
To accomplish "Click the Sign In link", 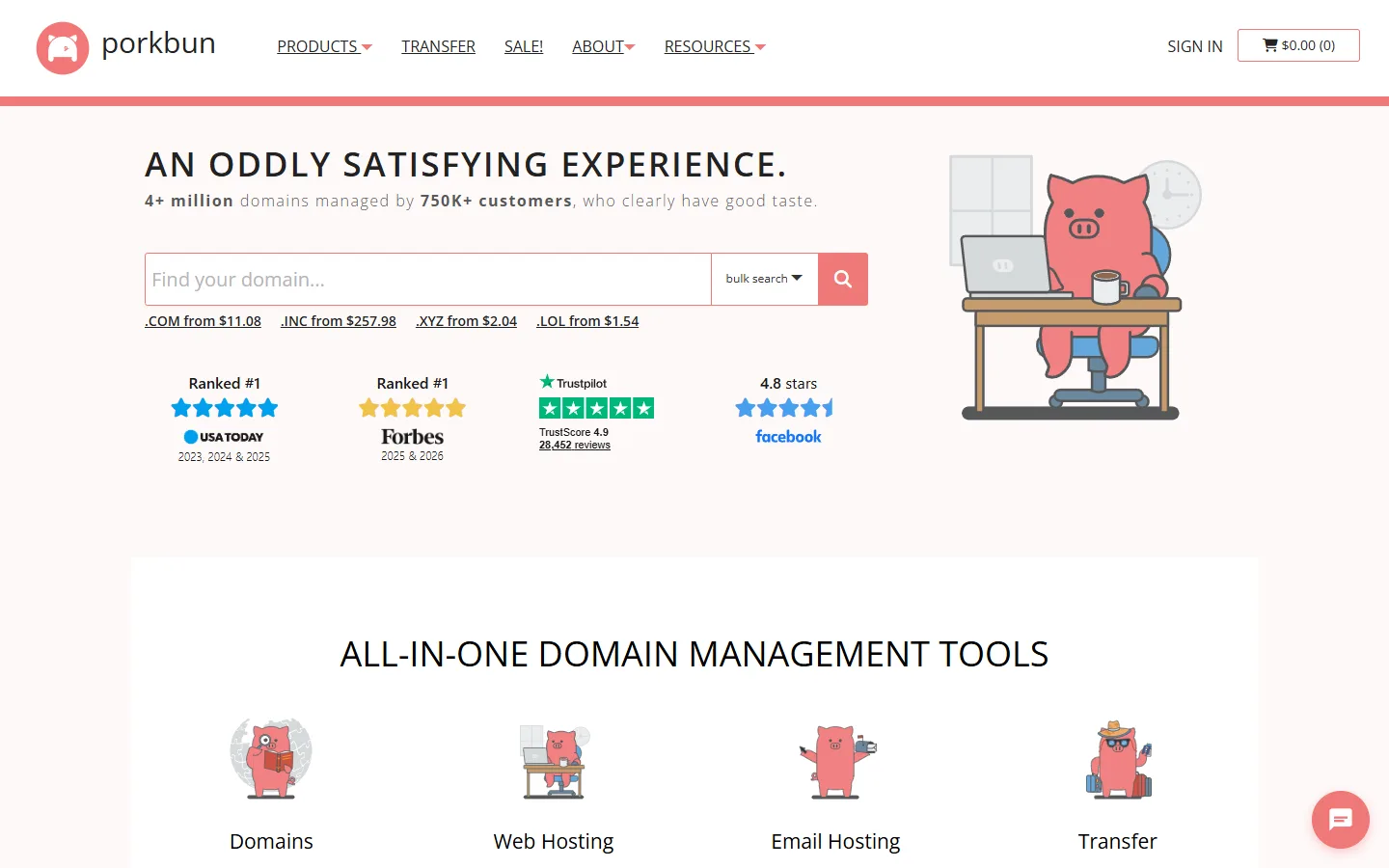I will (1194, 46).
